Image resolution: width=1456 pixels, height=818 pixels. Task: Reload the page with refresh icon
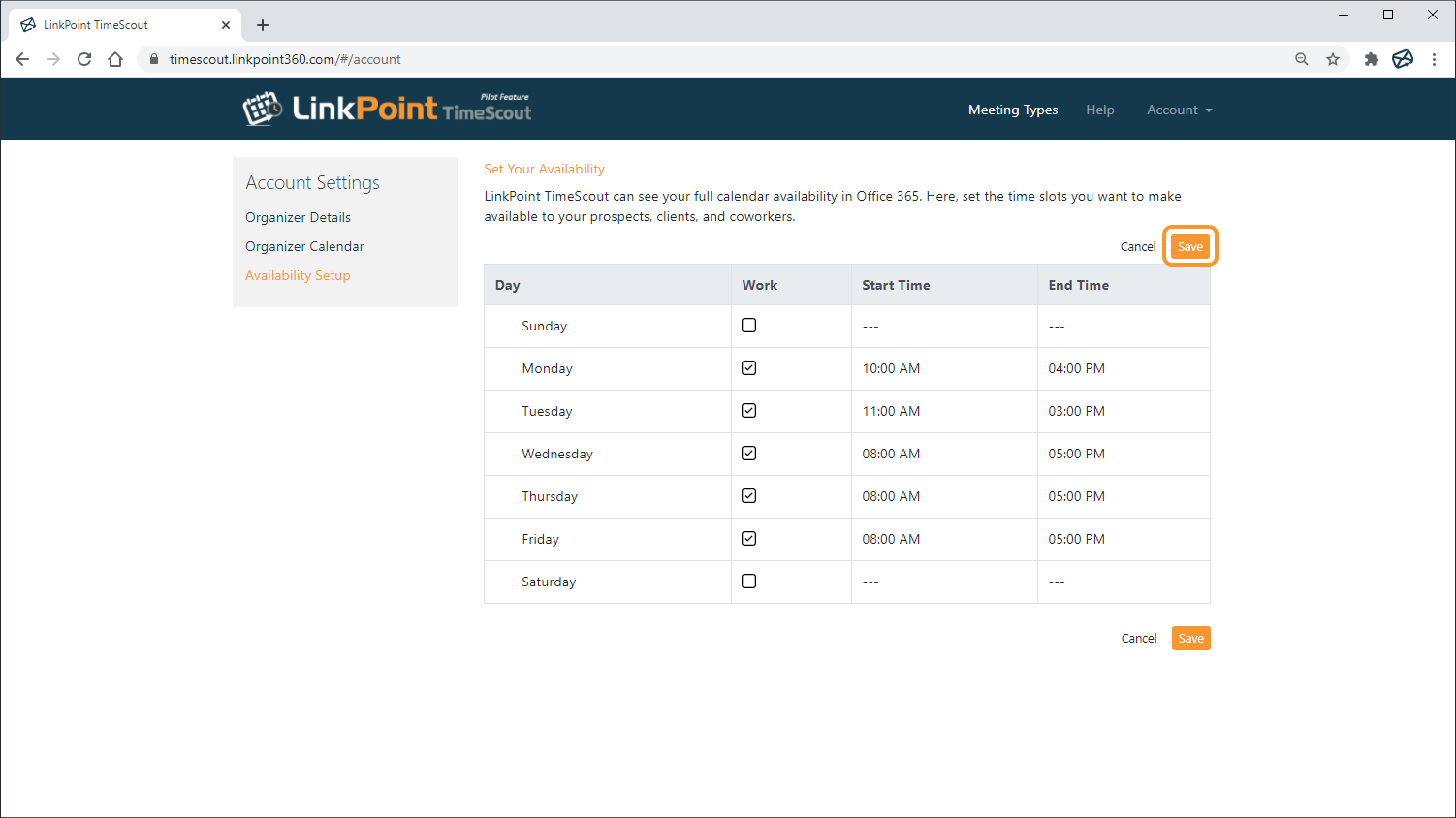pos(84,59)
